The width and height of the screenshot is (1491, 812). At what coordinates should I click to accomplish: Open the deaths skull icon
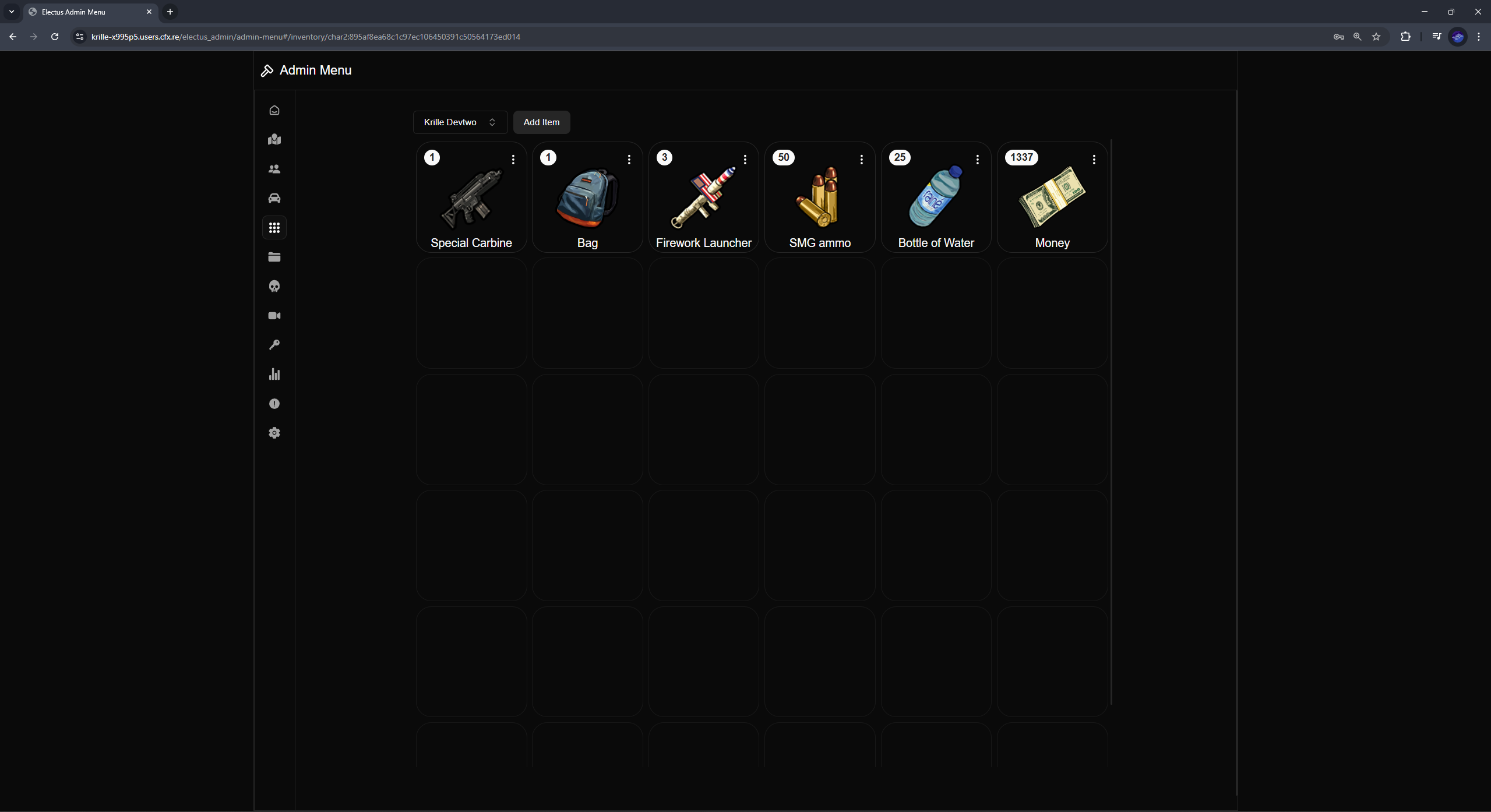[274, 286]
